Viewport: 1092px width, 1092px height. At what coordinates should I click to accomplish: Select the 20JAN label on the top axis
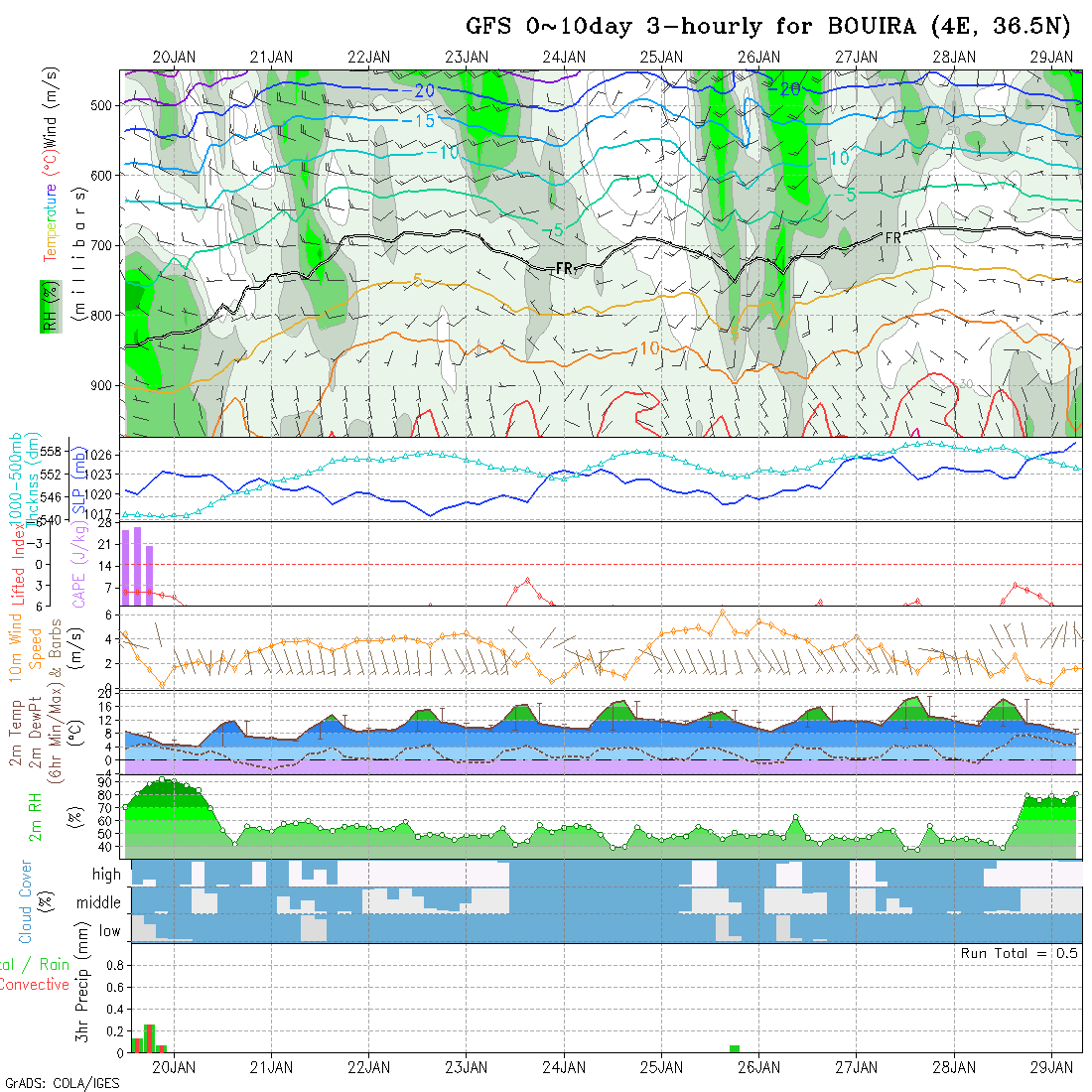[x=174, y=58]
